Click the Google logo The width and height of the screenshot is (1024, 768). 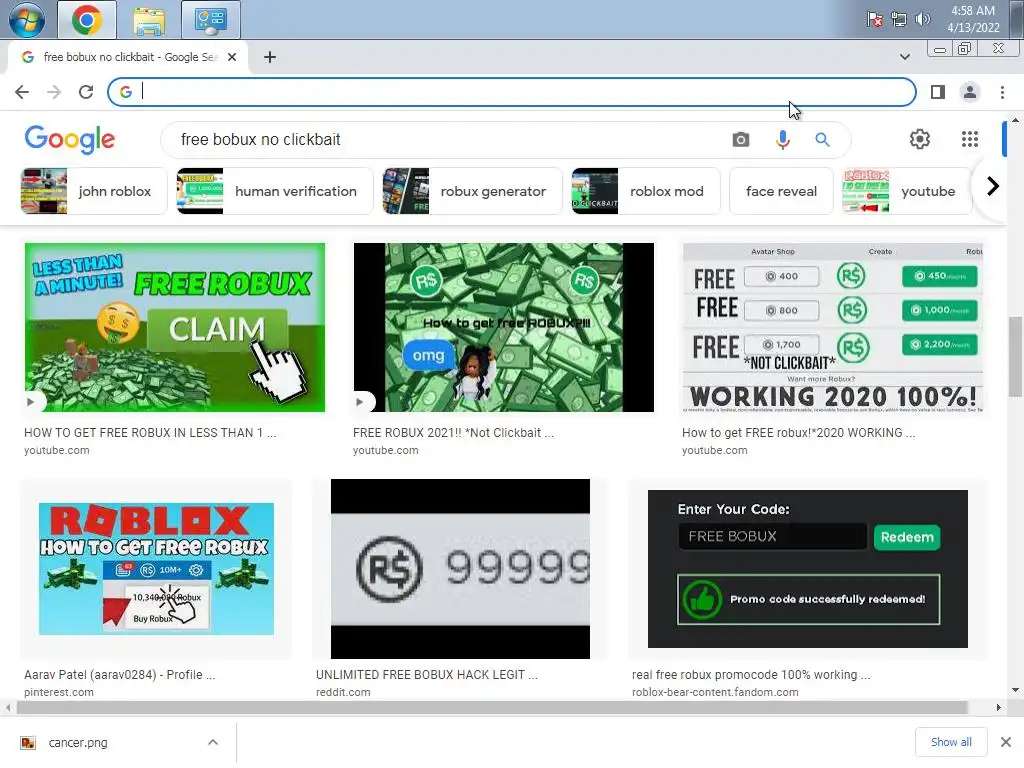pyautogui.click(x=70, y=139)
